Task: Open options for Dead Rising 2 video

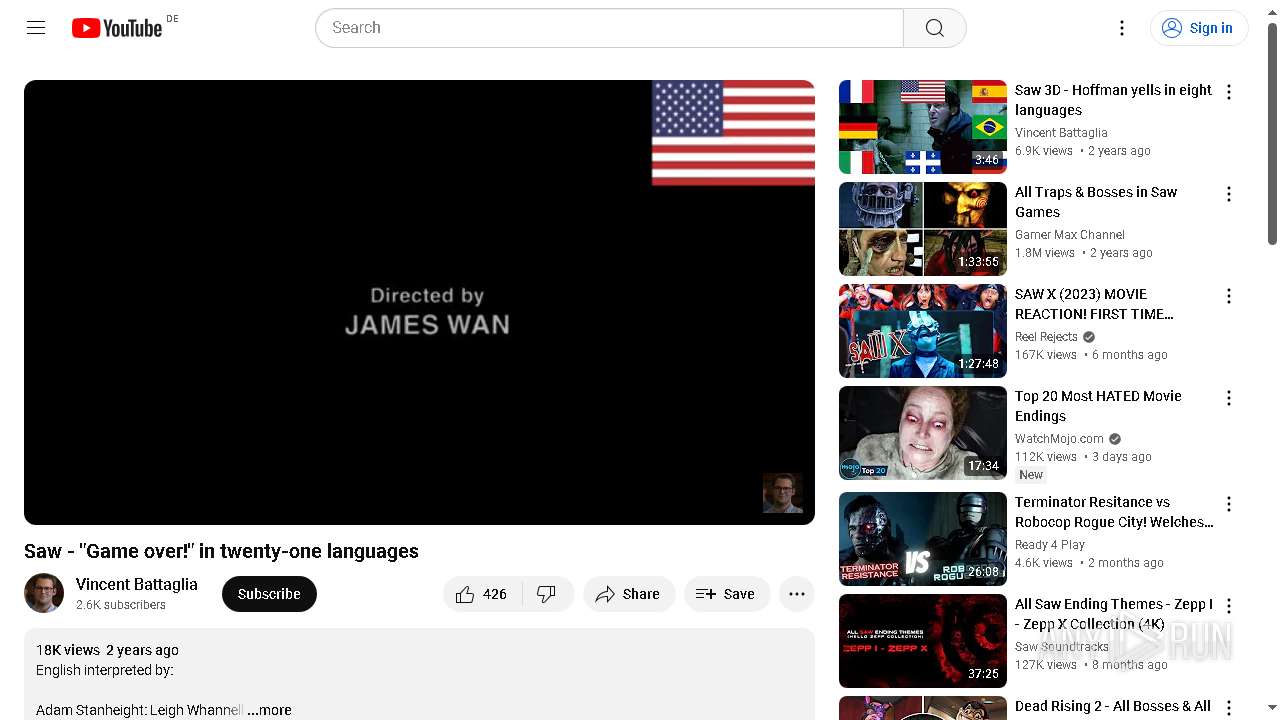Action: click(1229, 708)
